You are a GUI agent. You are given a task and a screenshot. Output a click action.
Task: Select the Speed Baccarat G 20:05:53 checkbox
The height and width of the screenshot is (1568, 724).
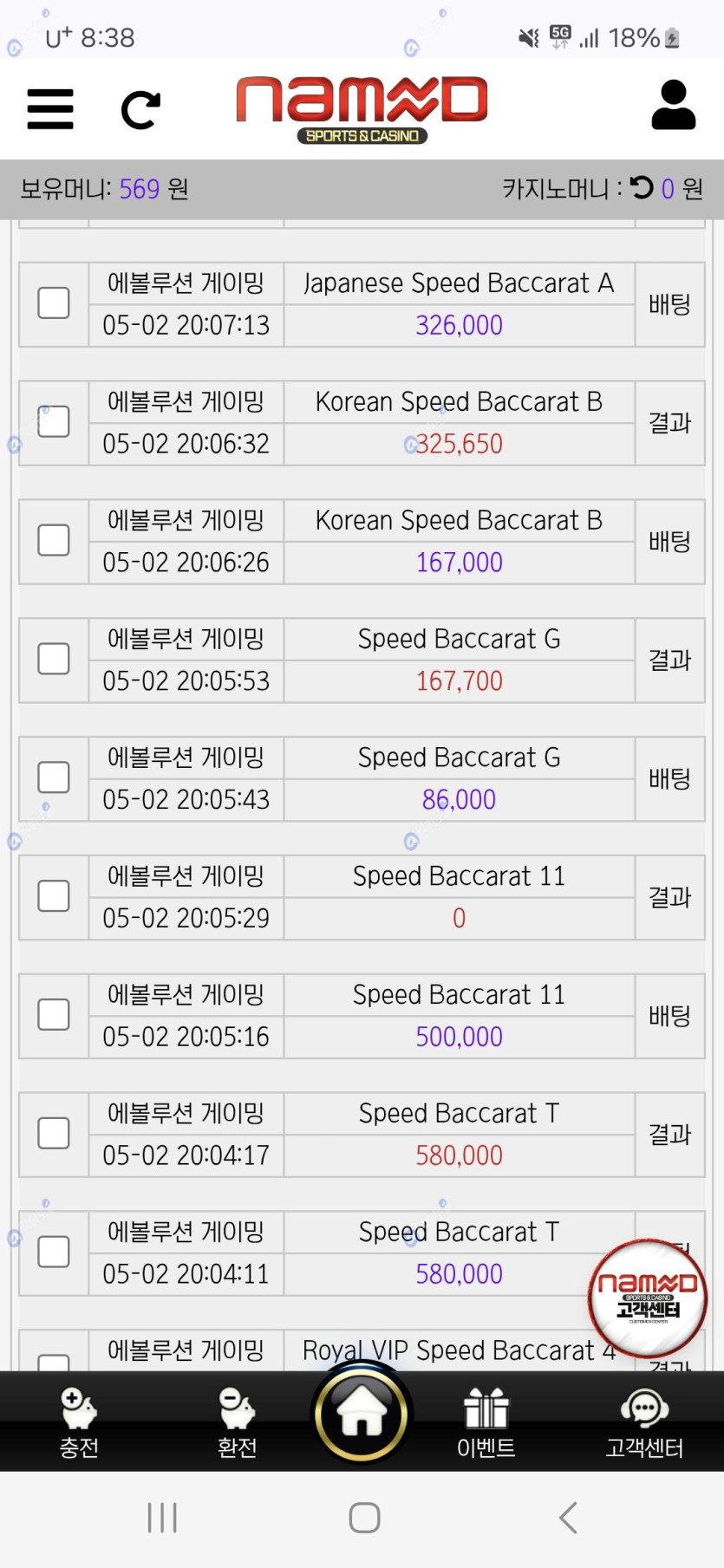pos(54,659)
